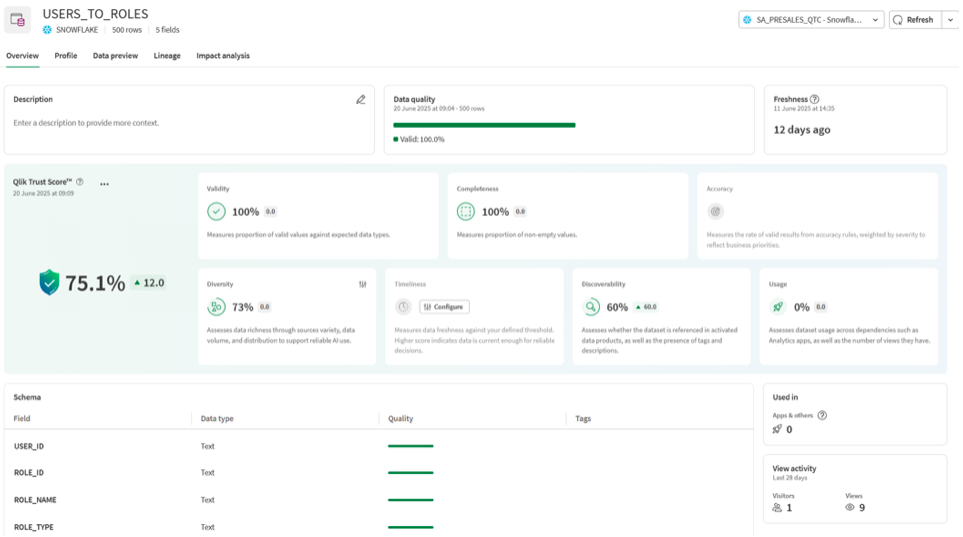This screenshot has height=537, width=963.
Task: Click the Validity checkmark icon
Action: point(216,212)
